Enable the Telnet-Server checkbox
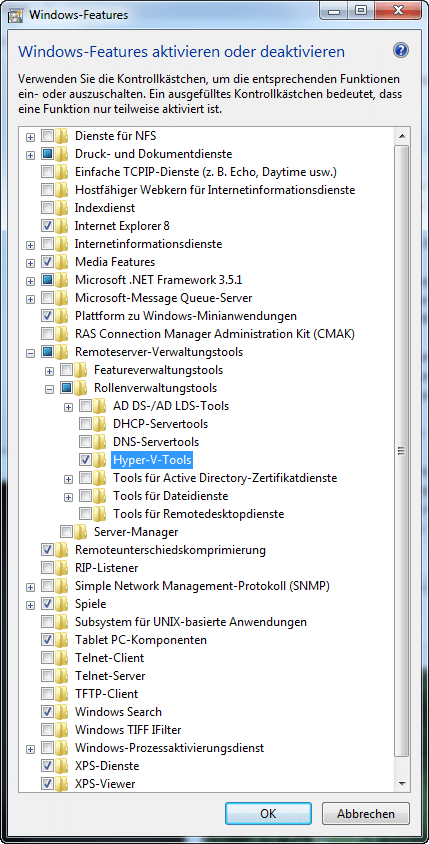Viewport: 429px width, 844px height. pos(47,676)
